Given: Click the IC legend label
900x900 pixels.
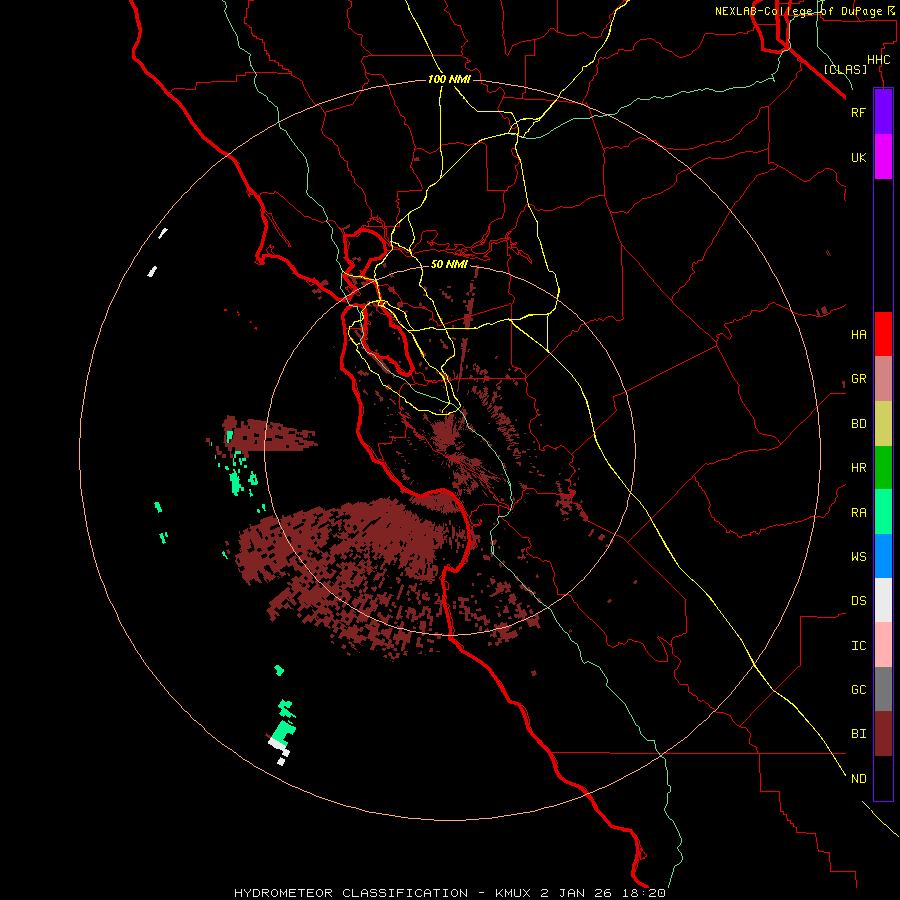Looking at the screenshot, I should (858, 646).
